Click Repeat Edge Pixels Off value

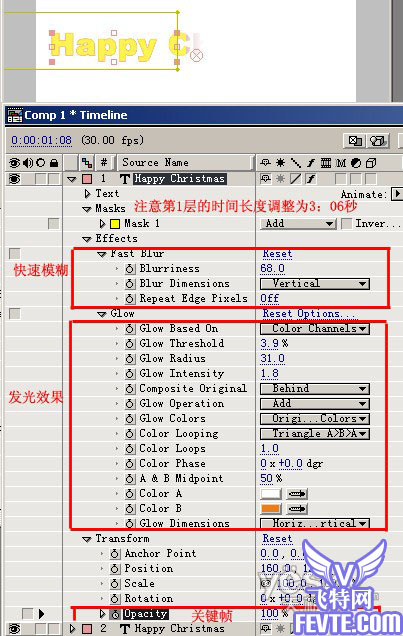click(270, 299)
